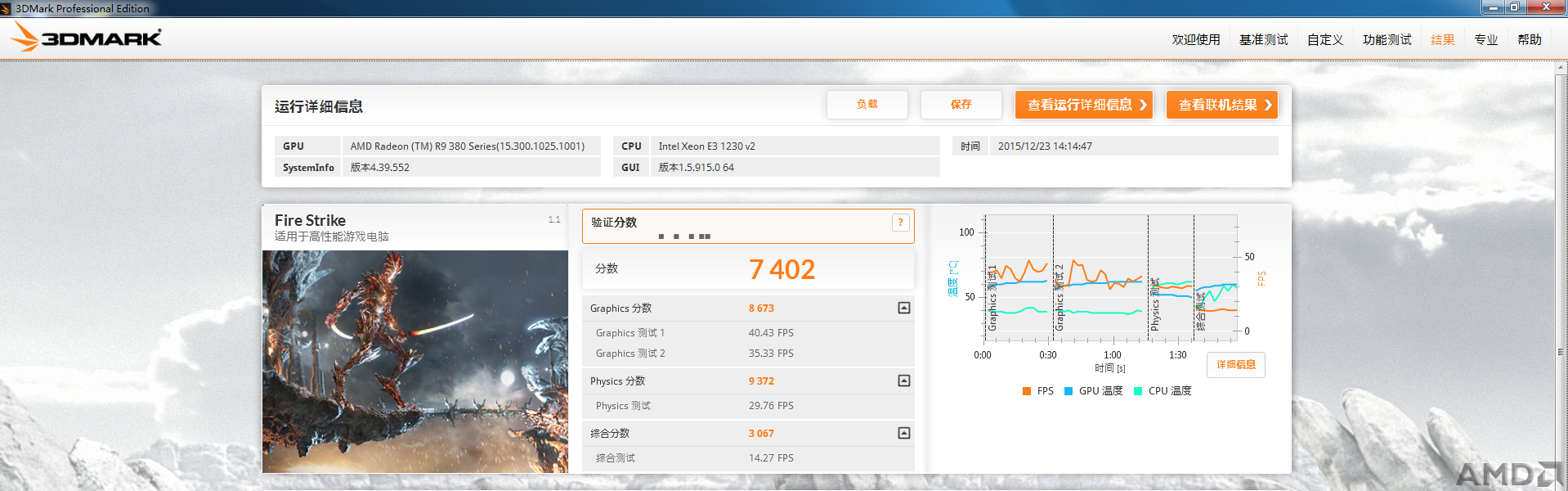The height and width of the screenshot is (491, 1568).
Task: Click the orange FPS legend swatch
Action: pyautogui.click(x=1027, y=391)
